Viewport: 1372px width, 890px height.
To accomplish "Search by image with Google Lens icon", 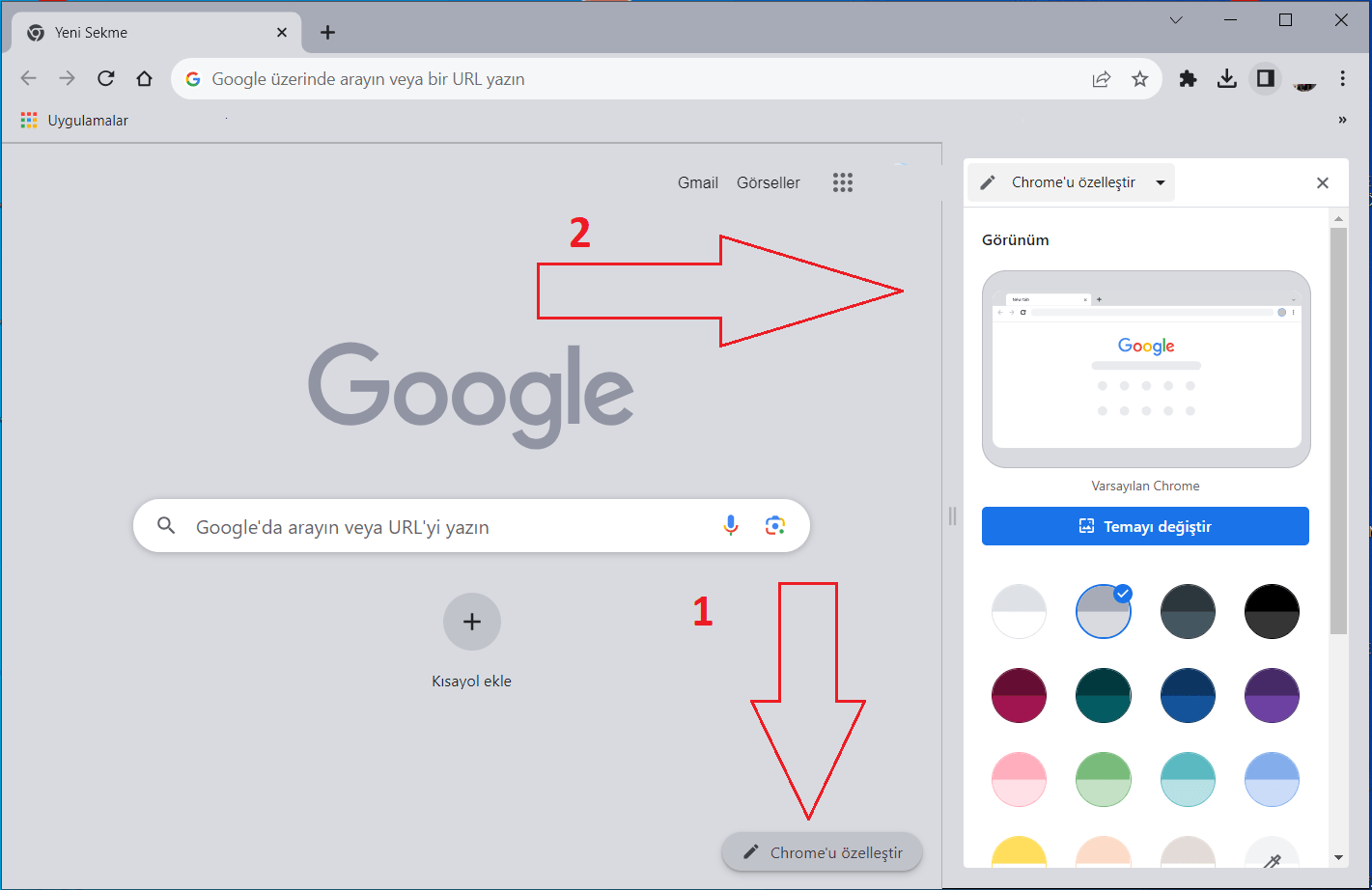I will pyautogui.click(x=774, y=525).
